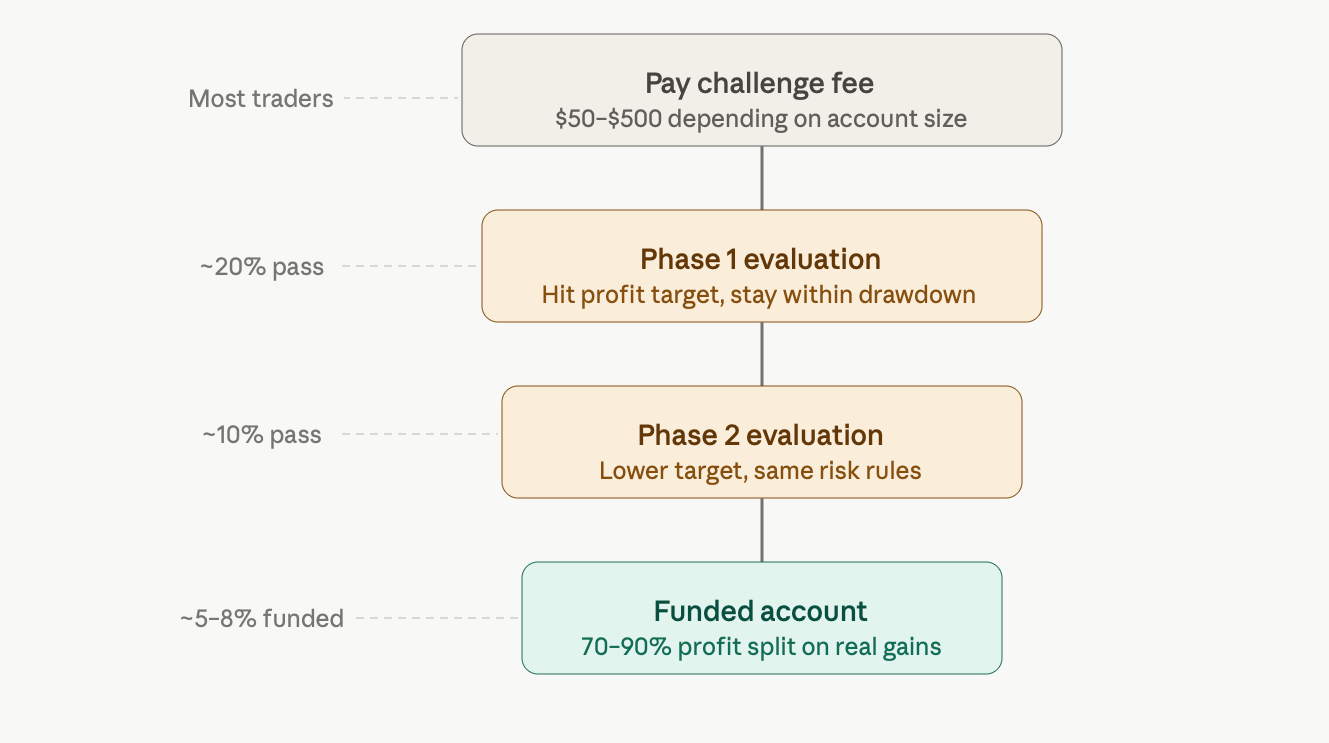
Task: Click the $50–$500 account size subtitle
Action: pos(761,119)
